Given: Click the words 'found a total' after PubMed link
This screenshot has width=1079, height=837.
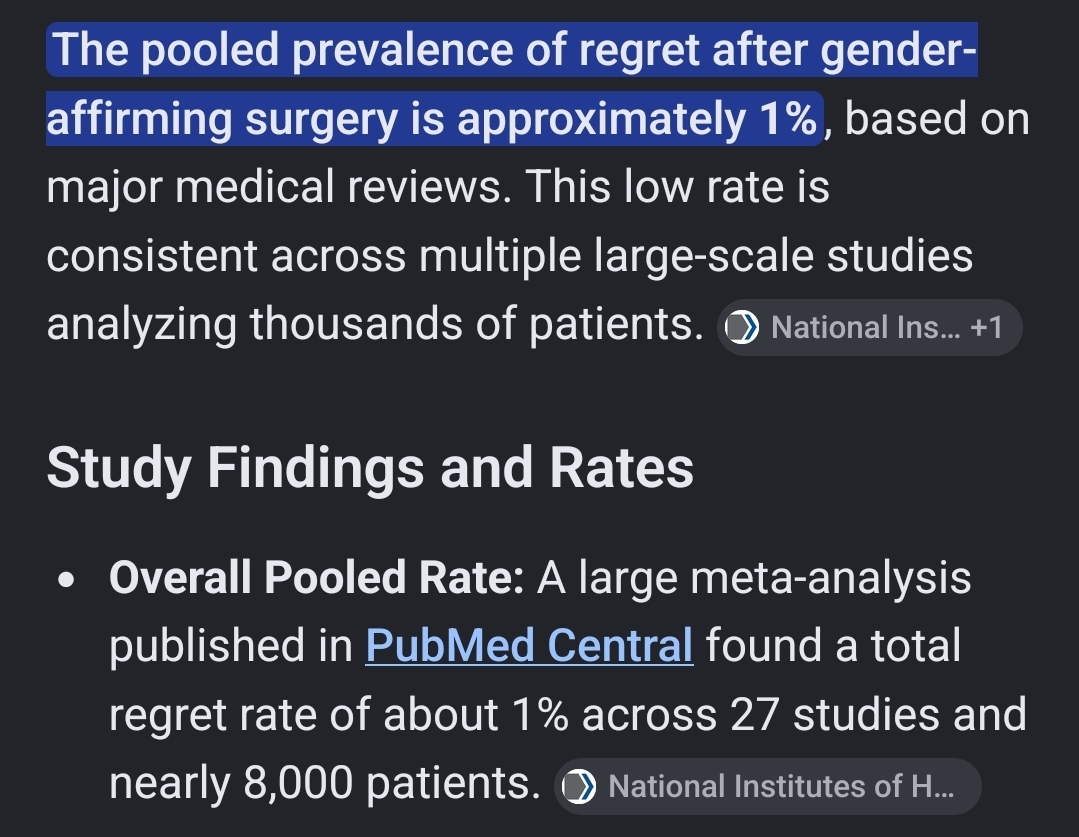Looking at the screenshot, I should tap(833, 646).
